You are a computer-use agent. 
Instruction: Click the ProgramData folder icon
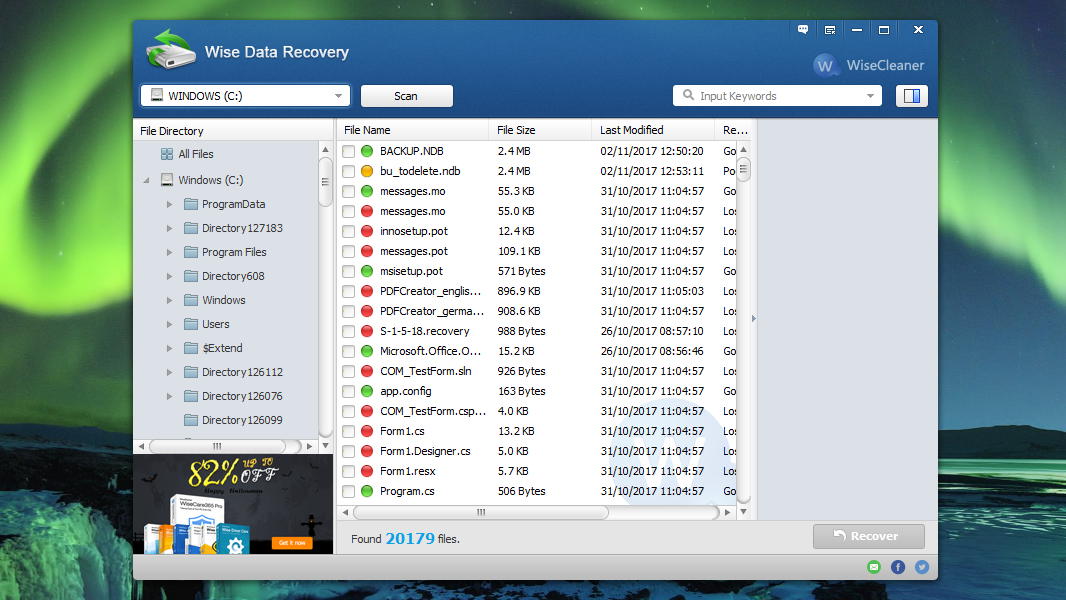[191, 204]
